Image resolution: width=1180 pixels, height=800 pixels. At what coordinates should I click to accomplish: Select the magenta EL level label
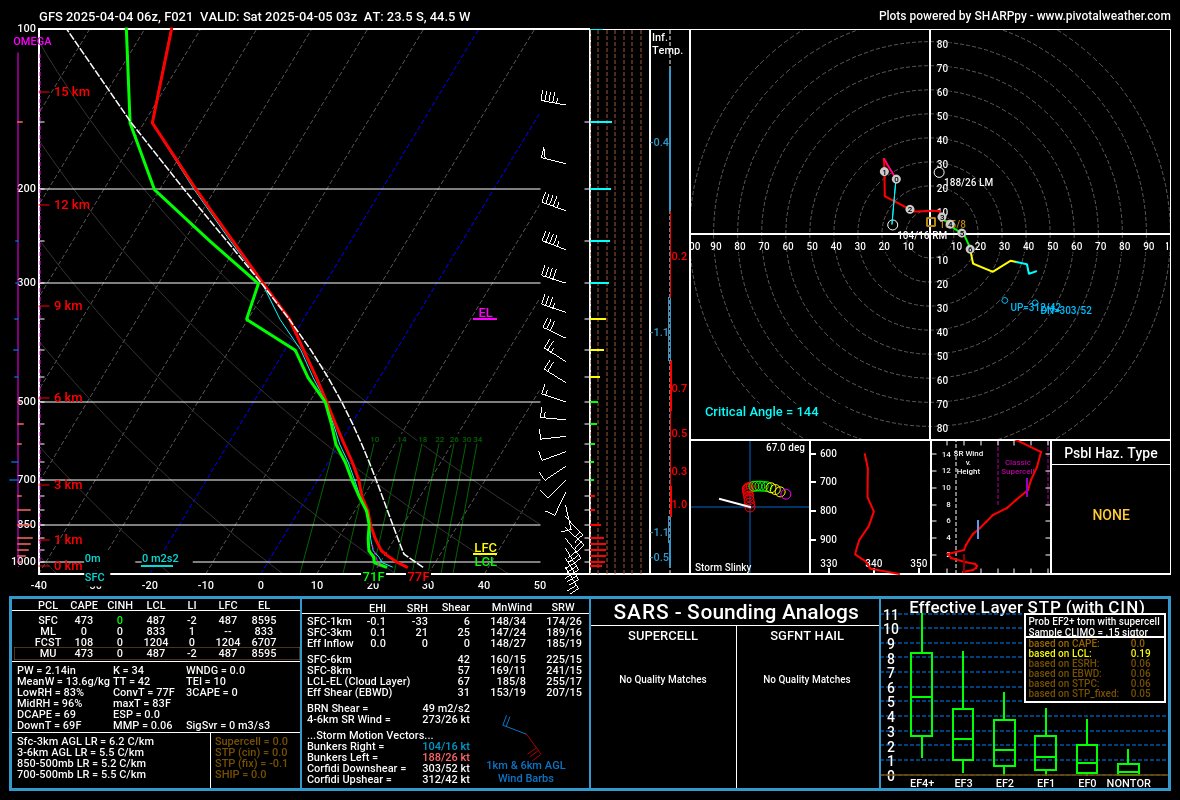click(485, 313)
